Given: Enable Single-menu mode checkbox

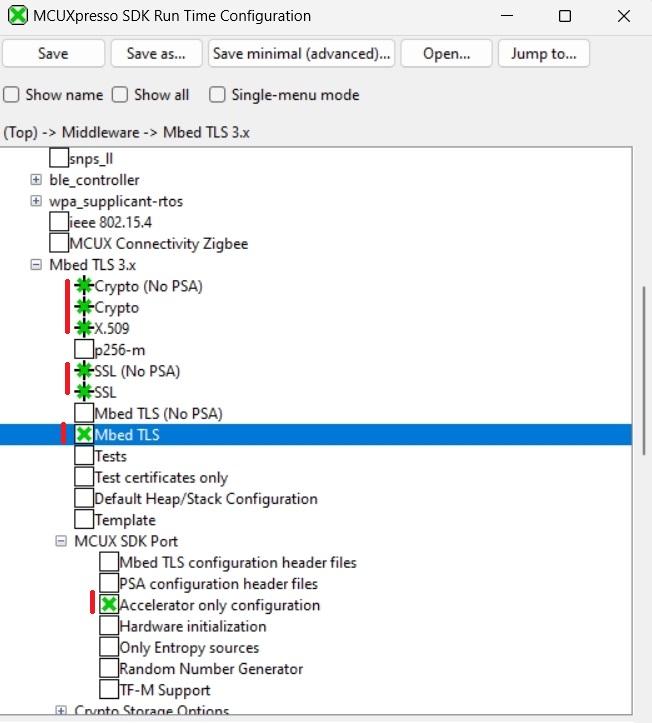Looking at the screenshot, I should click(x=217, y=95).
